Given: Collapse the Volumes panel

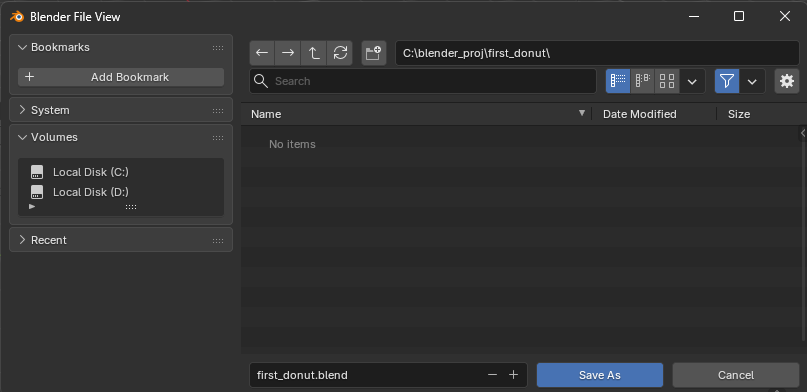Looking at the screenshot, I should tap(22, 137).
